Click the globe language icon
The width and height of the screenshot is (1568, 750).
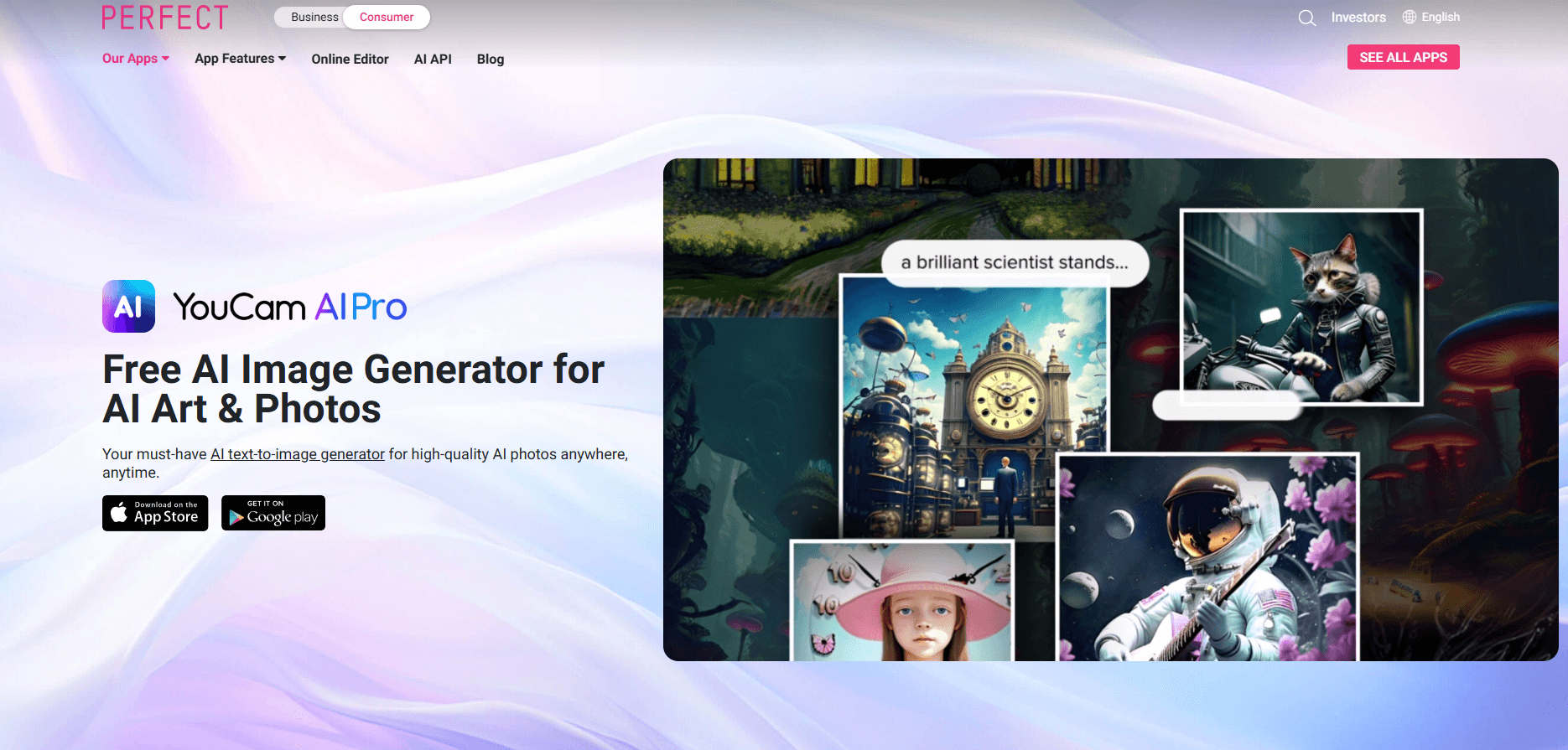click(x=1410, y=17)
